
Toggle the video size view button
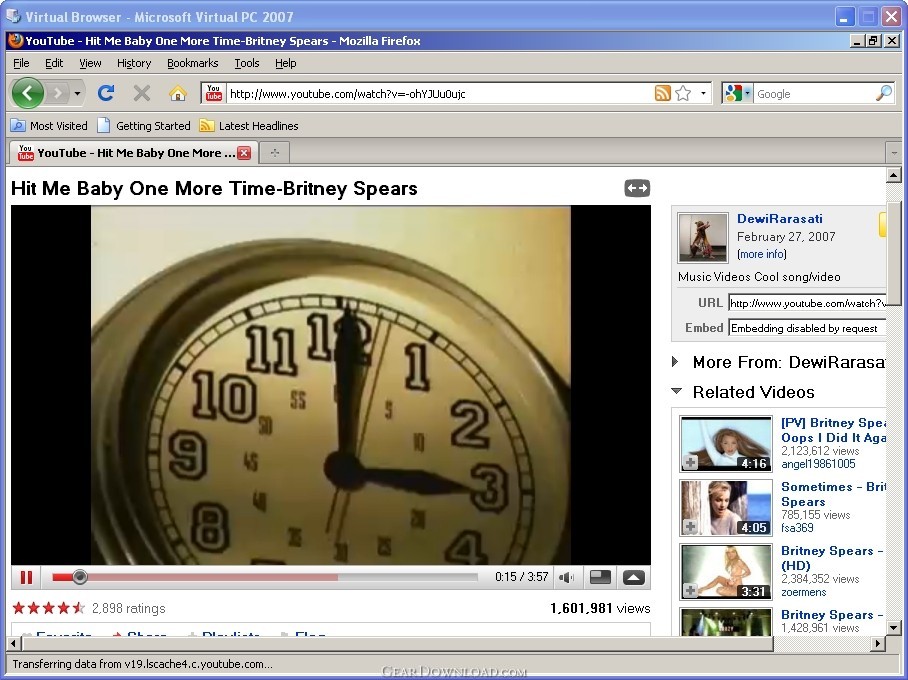pos(600,577)
